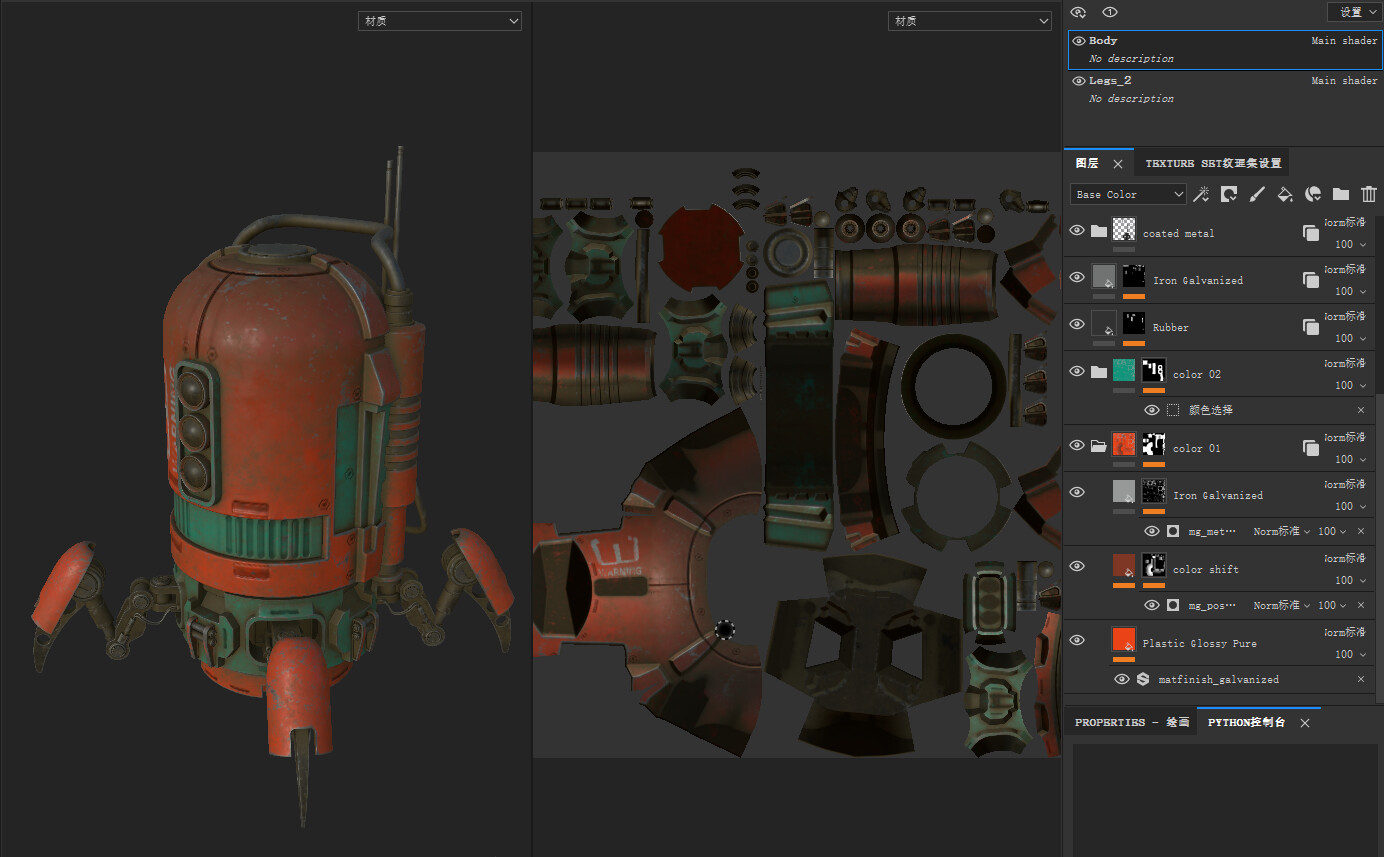Open the smart materials wand icon
Image resolution: width=1384 pixels, height=857 pixels.
1201,194
